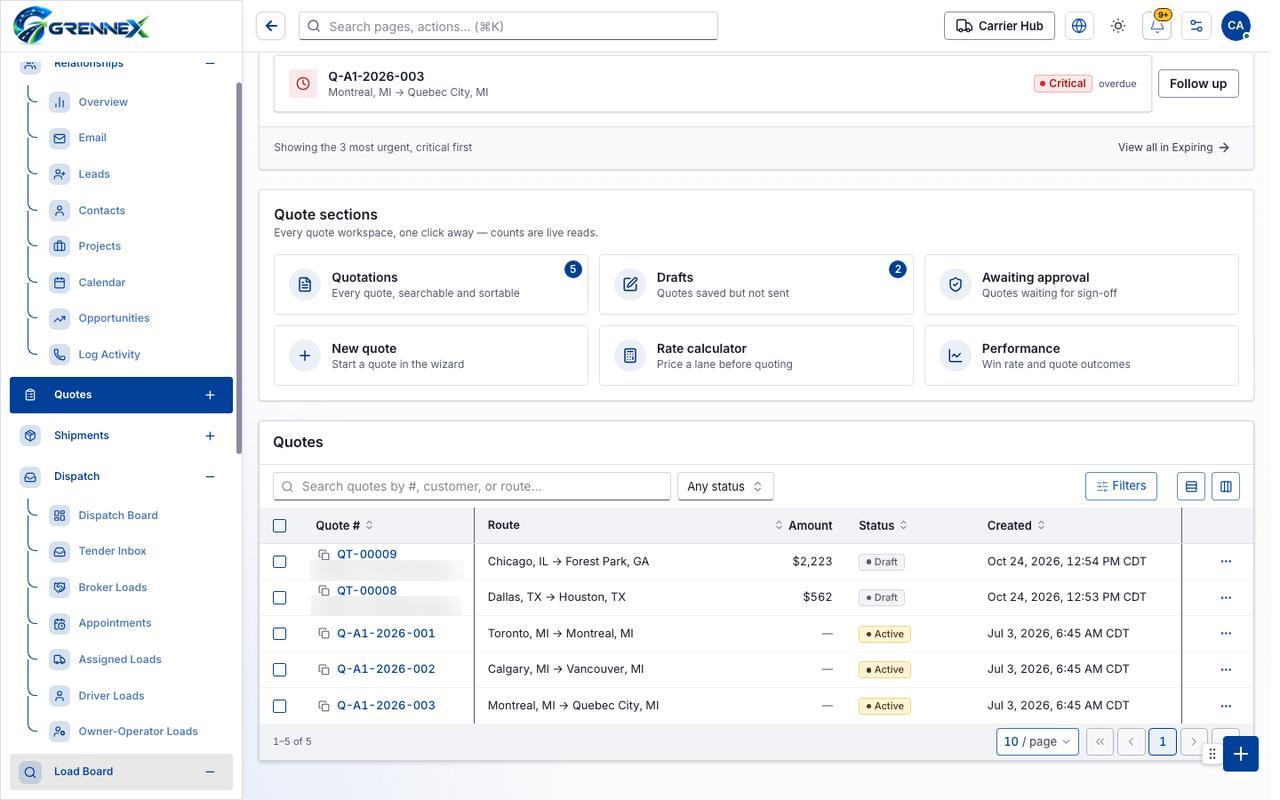
Task: Open the Filters button
Action: pyautogui.click(x=1121, y=486)
